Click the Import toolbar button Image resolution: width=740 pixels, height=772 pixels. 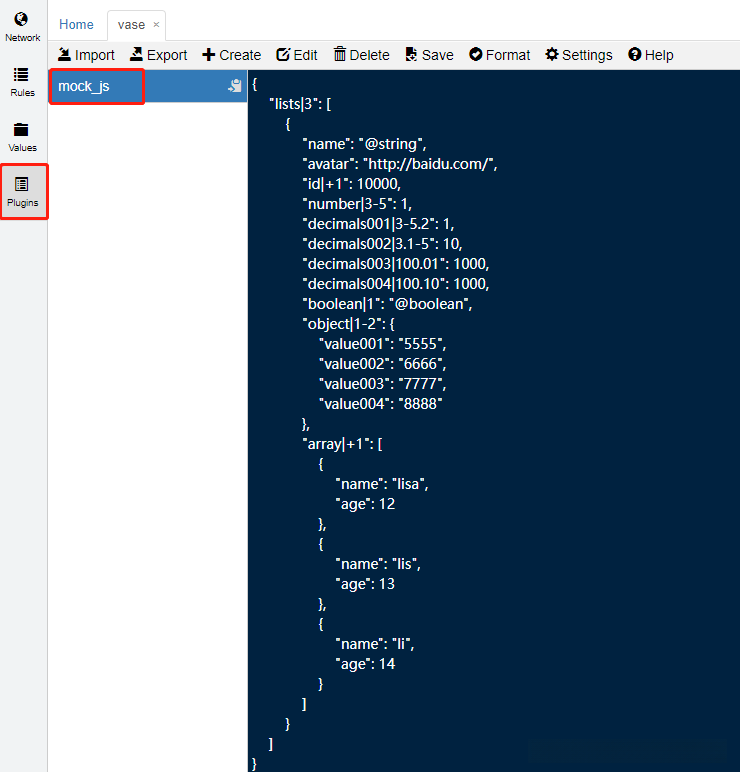(86, 55)
